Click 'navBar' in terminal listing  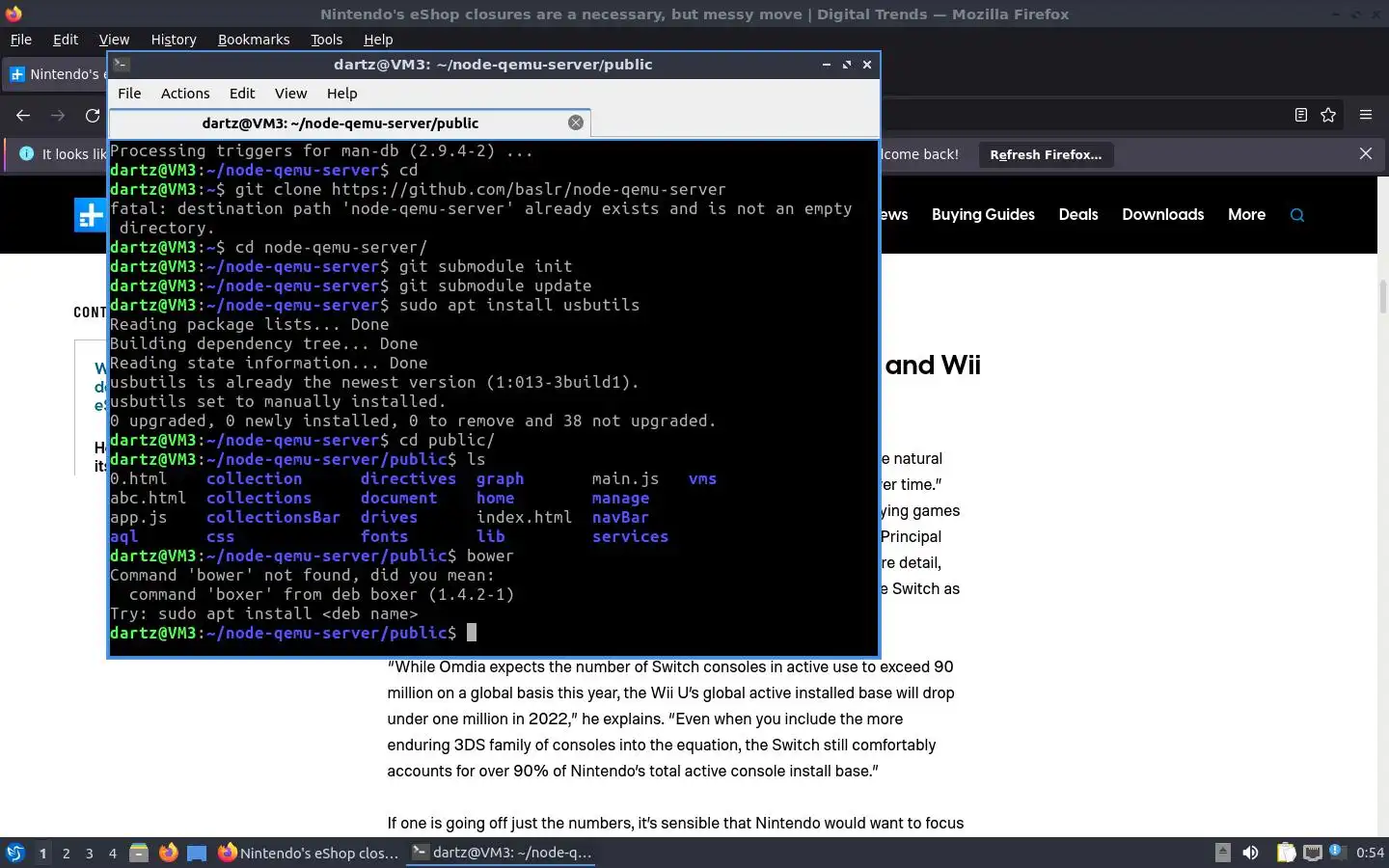pyautogui.click(x=620, y=518)
